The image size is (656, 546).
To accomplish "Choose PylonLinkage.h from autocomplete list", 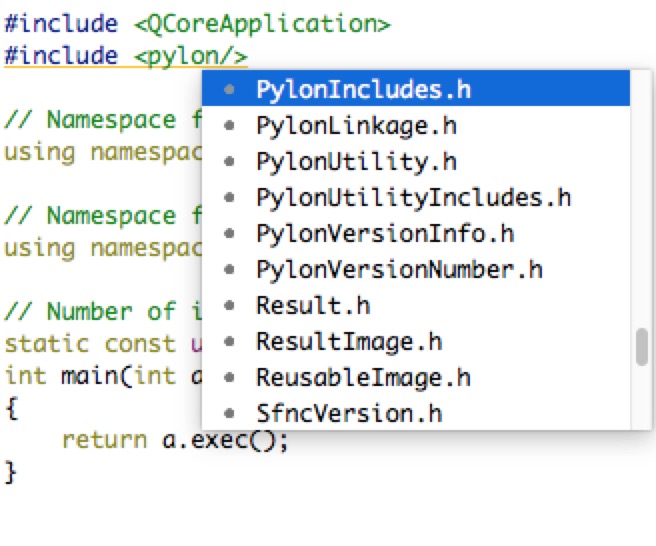I will (416, 125).
